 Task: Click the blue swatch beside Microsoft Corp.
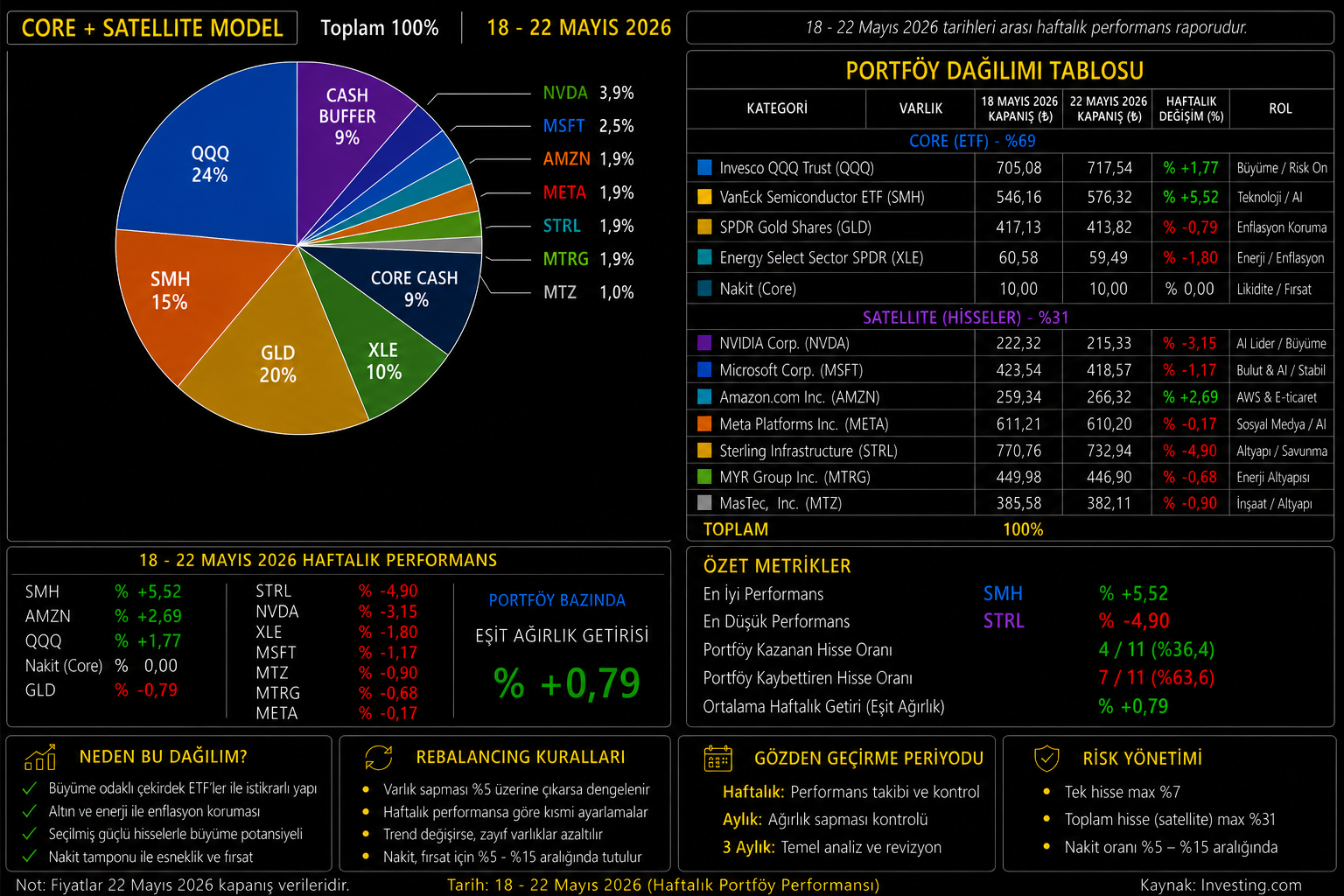pyautogui.click(x=704, y=370)
